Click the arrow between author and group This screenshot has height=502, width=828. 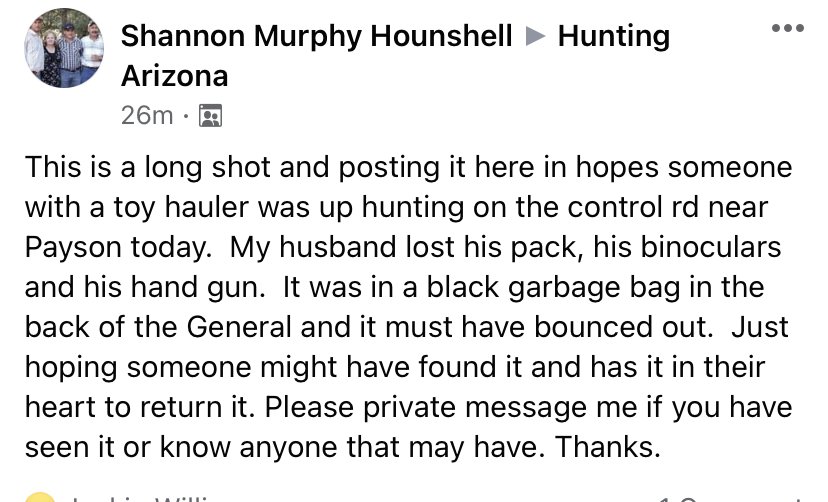point(535,36)
